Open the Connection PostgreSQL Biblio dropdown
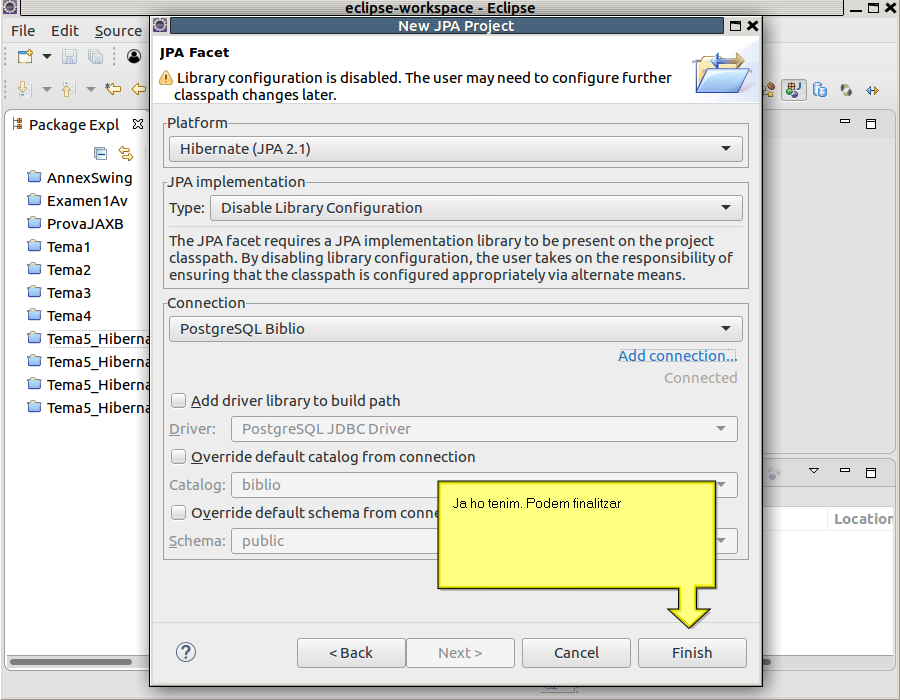This screenshot has height=700, width=900. point(456,329)
